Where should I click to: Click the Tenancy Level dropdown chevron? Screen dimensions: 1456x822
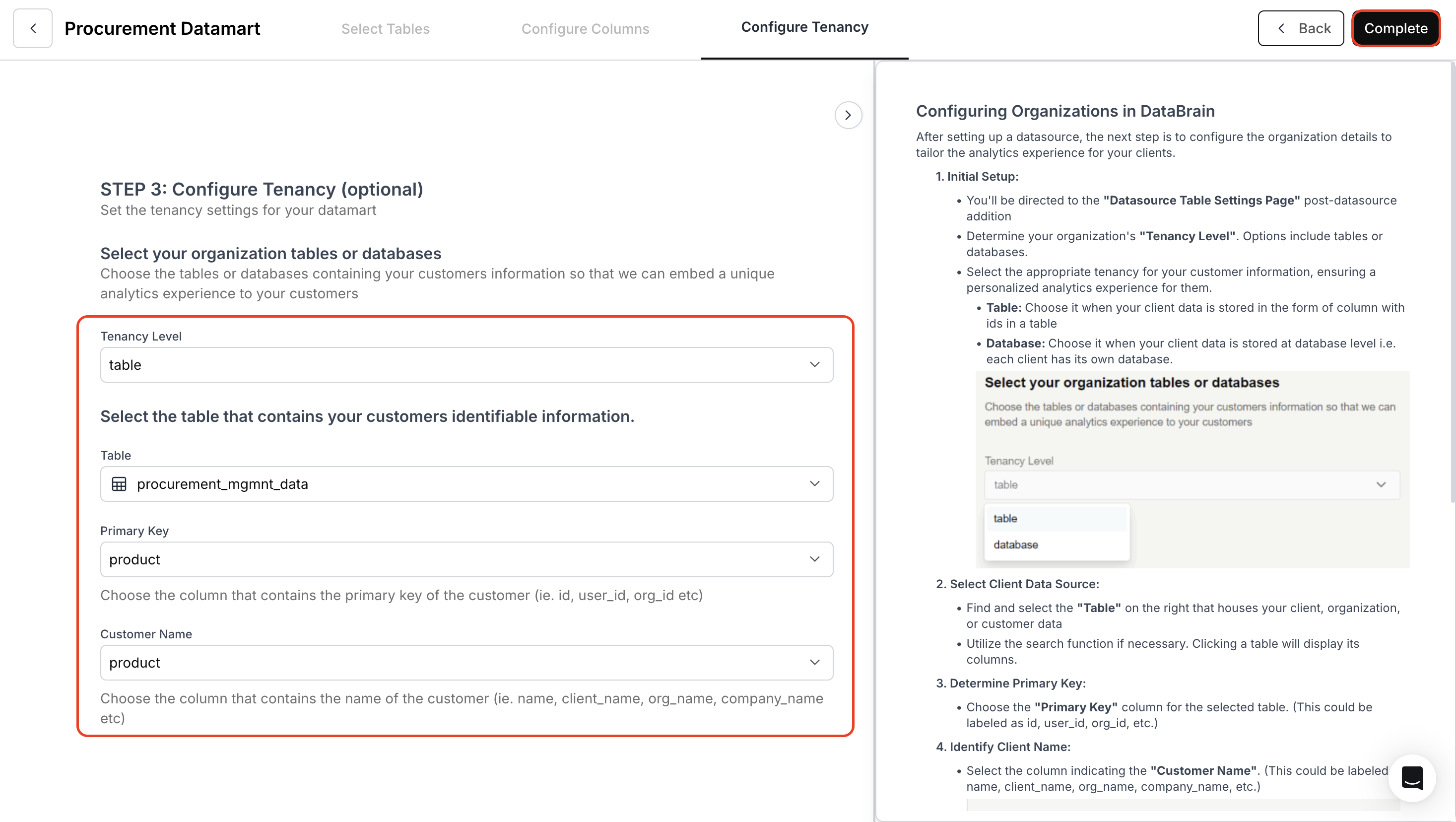(815, 365)
